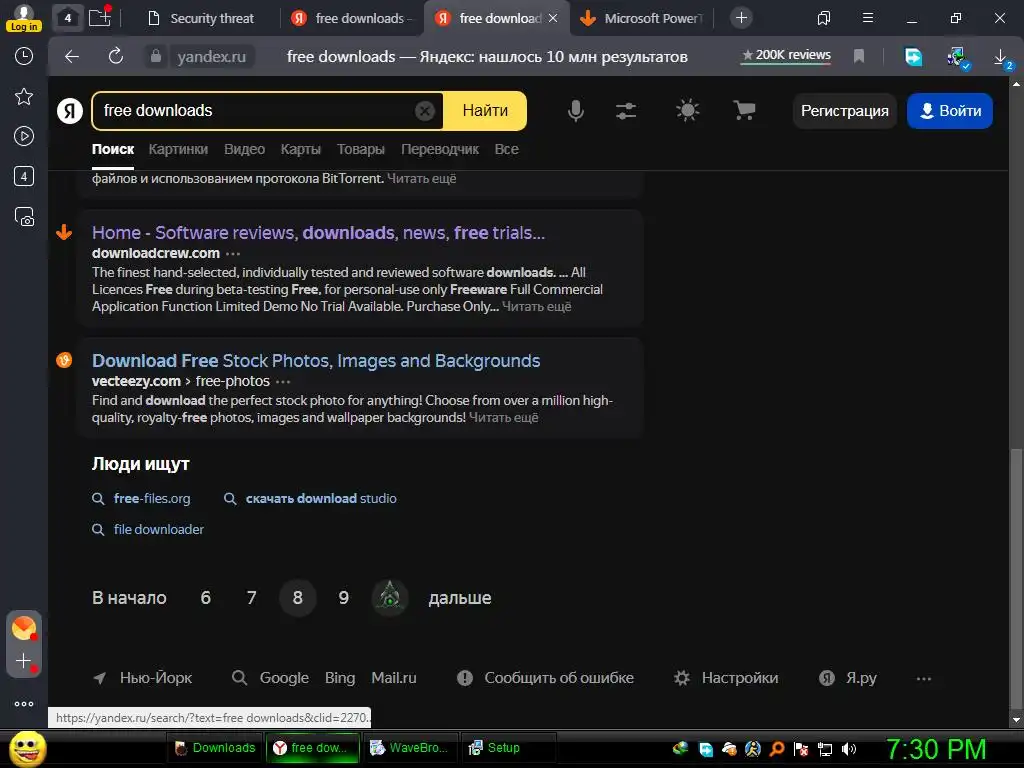The image size is (1024, 768).
Task: Switch to the first free downloads tab
Action: tap(353, 18)
